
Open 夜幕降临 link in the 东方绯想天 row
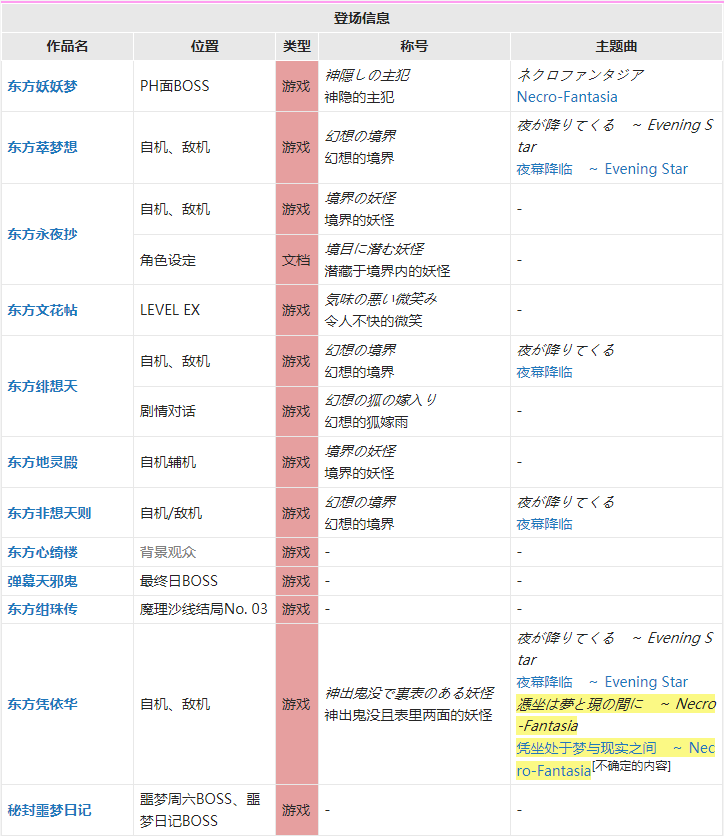click(544, 372)
